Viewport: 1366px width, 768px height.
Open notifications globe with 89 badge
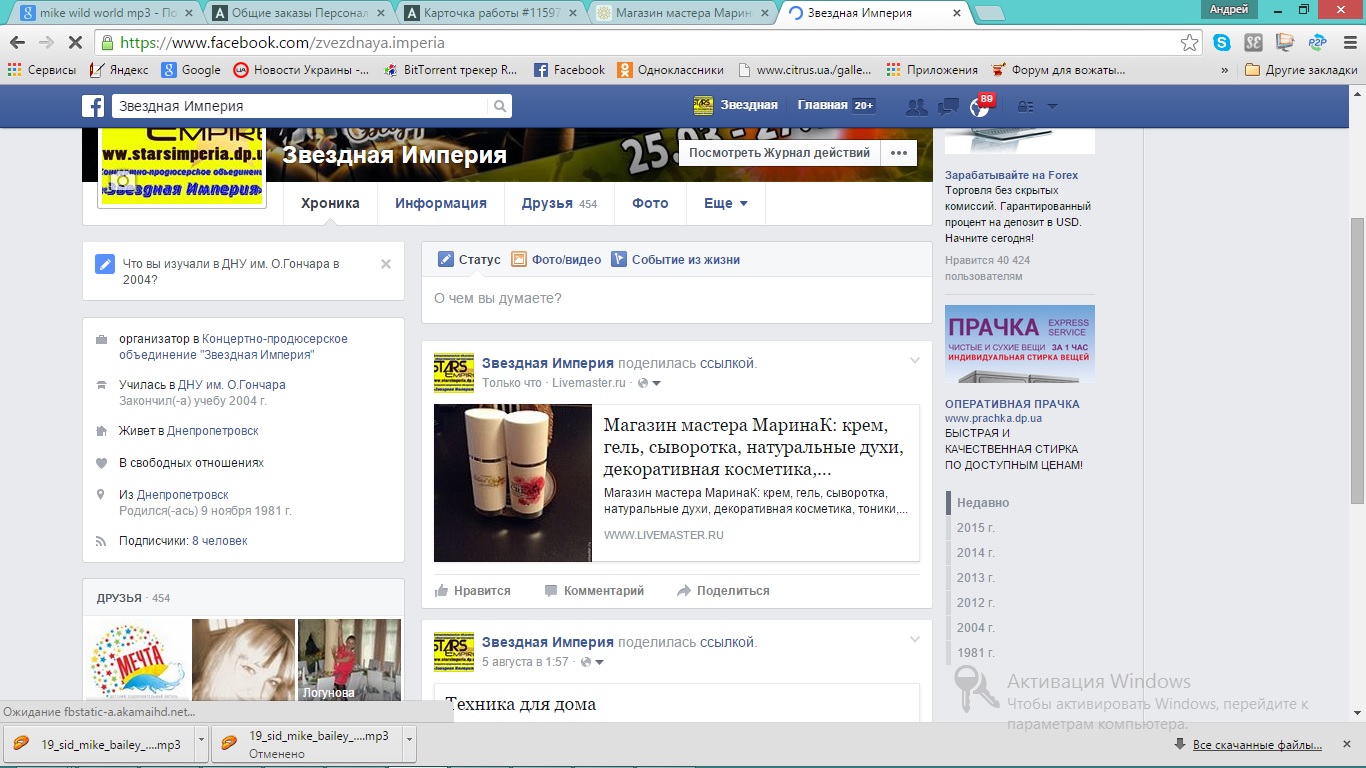point(979,107)
